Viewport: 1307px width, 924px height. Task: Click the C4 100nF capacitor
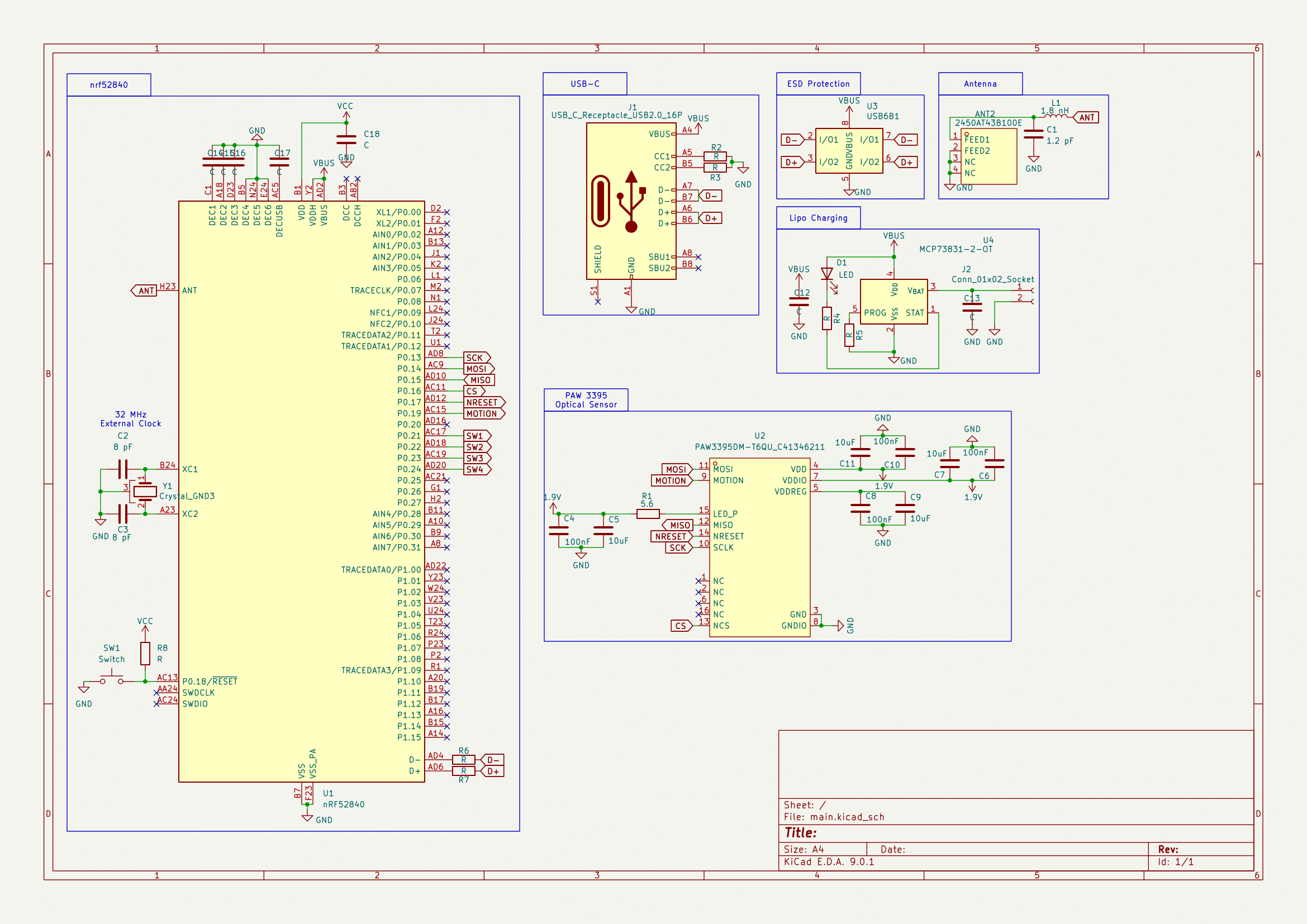point(558,530)
